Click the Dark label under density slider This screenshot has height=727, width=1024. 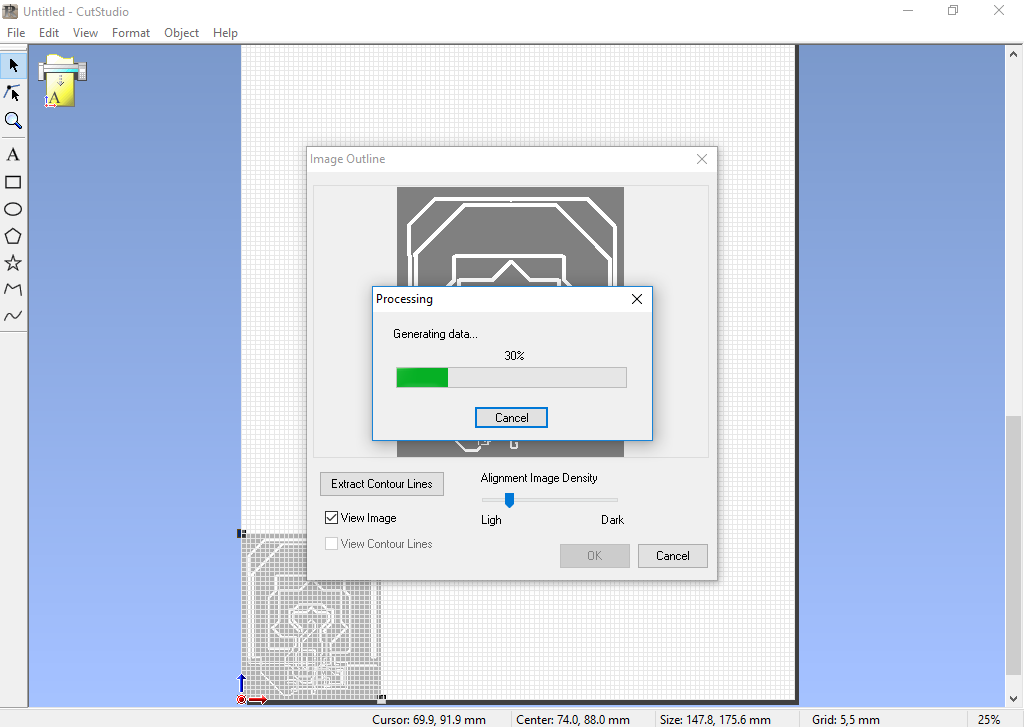coord(613,520)
